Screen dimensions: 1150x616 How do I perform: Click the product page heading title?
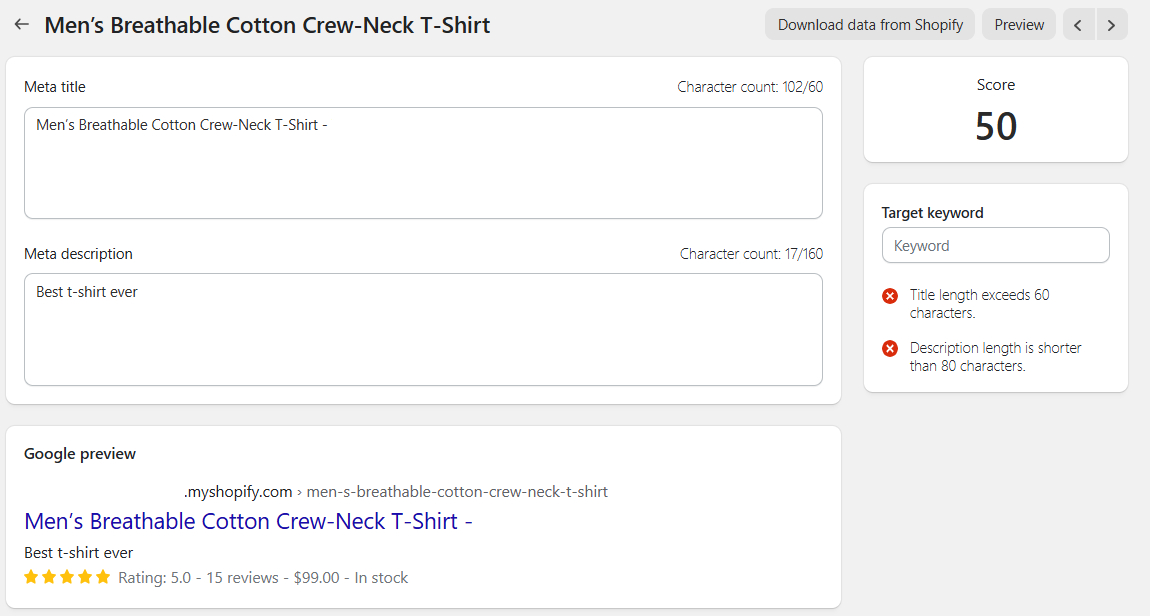[267, 25]
